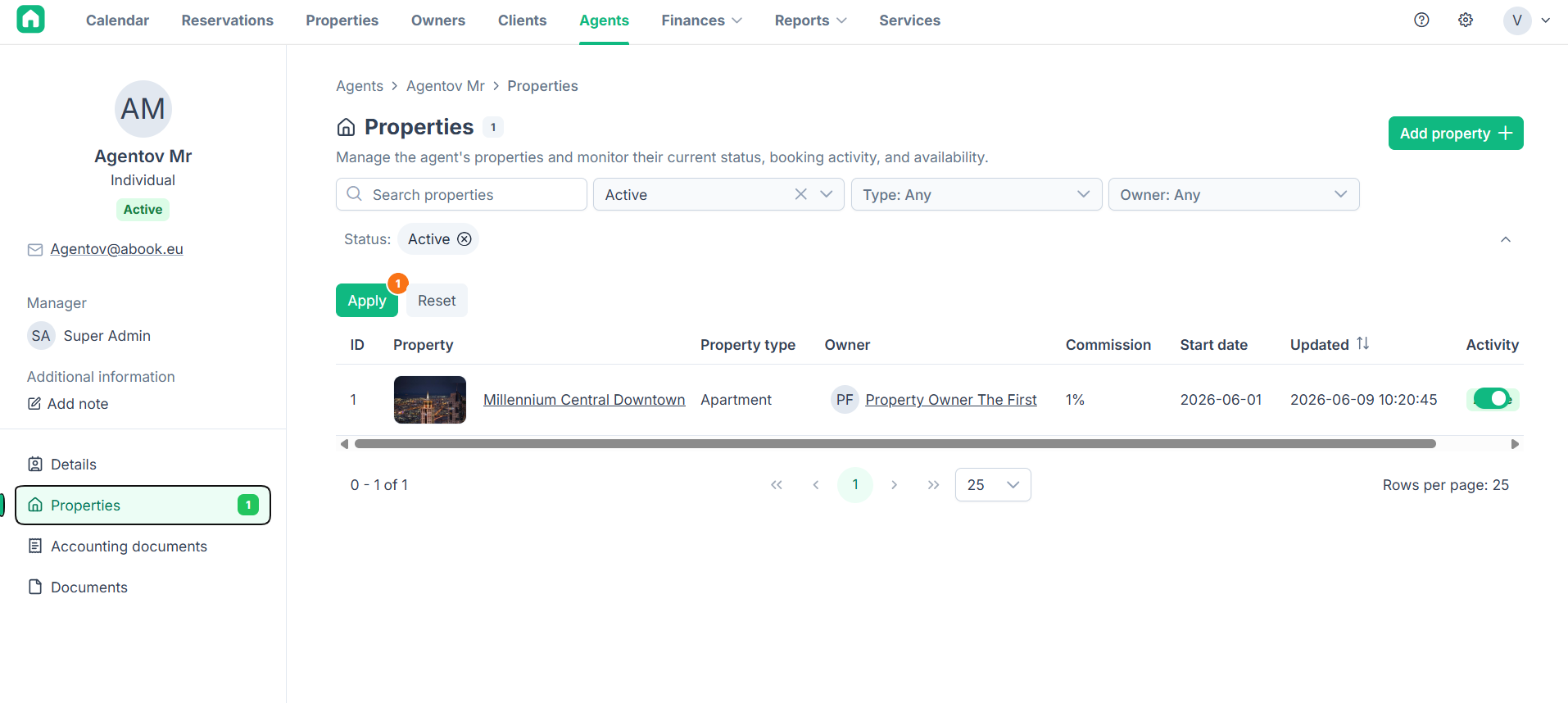
Task: Collapse the filter panel chevron
Action: point(1505,239)
